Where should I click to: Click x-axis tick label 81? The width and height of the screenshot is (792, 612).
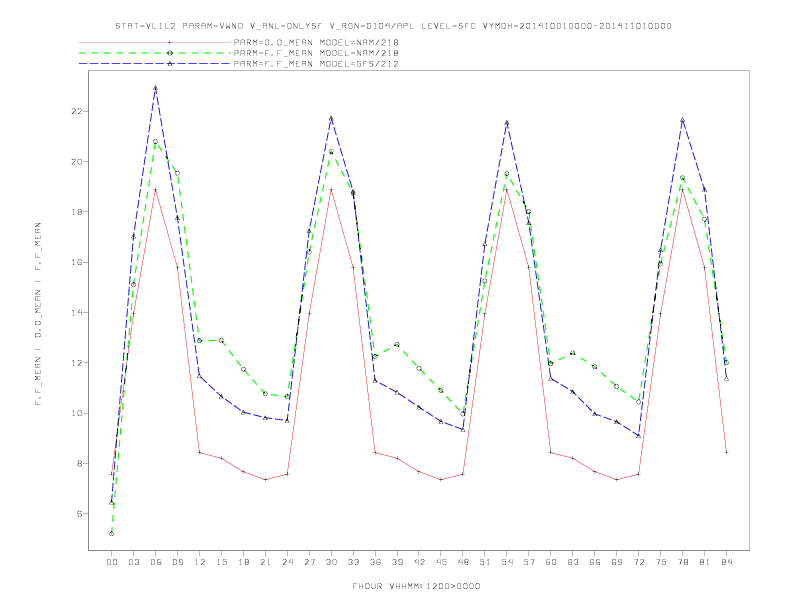705,562
